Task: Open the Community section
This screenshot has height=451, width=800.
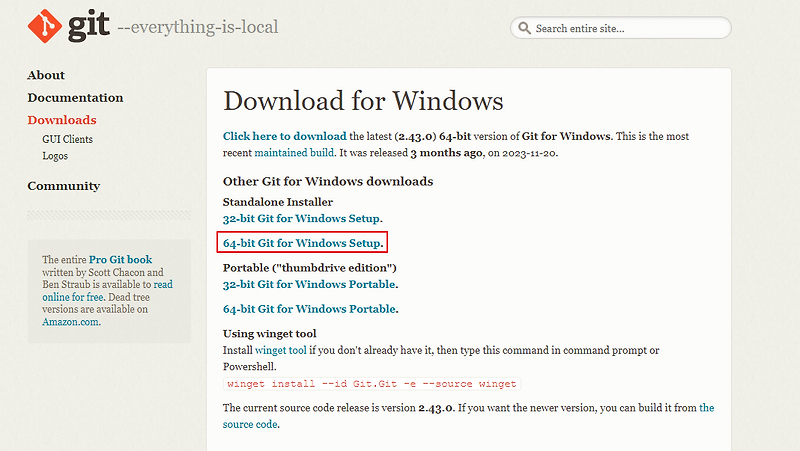Action: (x=64, y=186)
